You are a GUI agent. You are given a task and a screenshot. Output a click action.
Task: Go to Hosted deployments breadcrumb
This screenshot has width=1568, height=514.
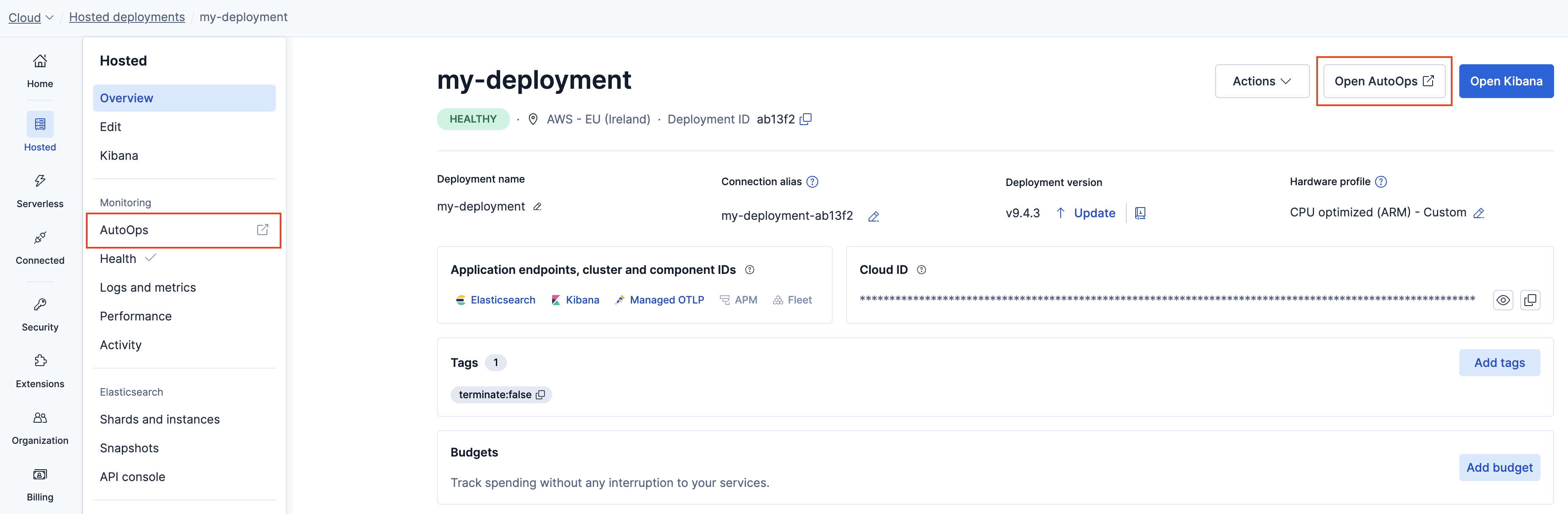(127, 17)
